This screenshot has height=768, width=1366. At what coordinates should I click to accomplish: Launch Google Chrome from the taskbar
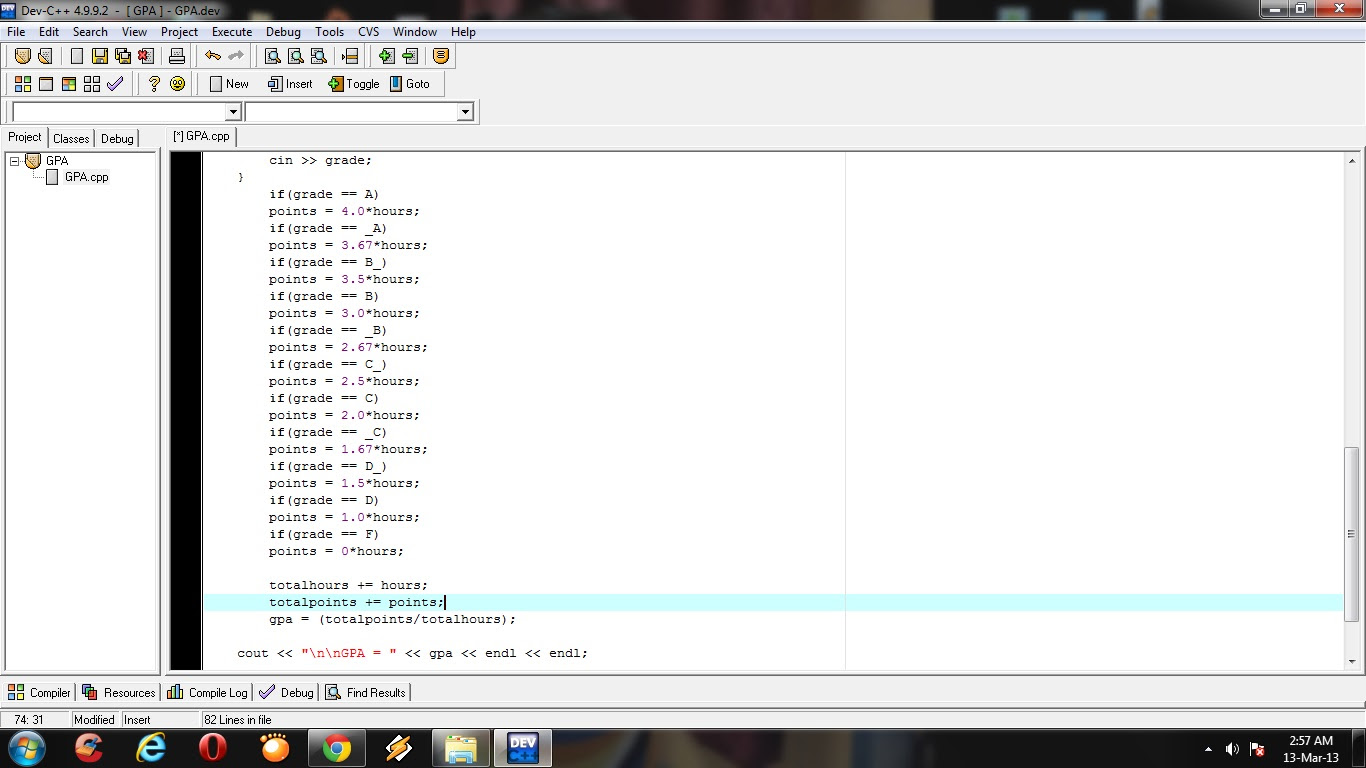pyautogui.click(x=337, y=748)
